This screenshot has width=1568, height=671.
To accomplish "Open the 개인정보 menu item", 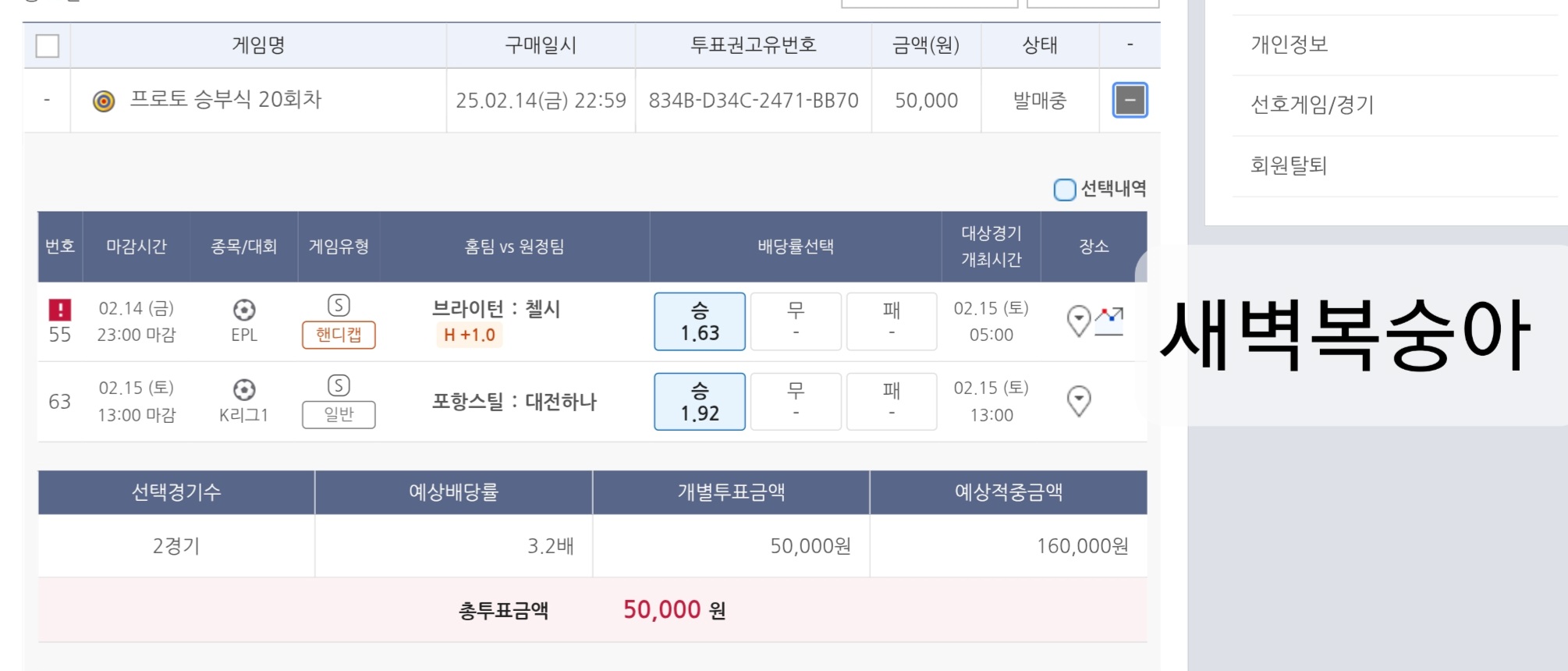I will 1290,44.
